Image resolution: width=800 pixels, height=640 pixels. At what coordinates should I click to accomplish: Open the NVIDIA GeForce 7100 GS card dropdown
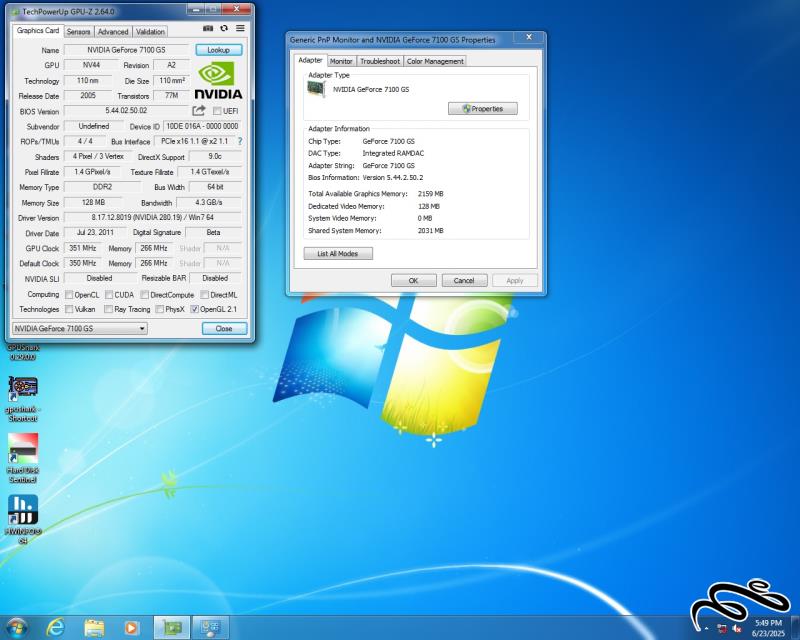pyautogui.click(x=80, y=328)
